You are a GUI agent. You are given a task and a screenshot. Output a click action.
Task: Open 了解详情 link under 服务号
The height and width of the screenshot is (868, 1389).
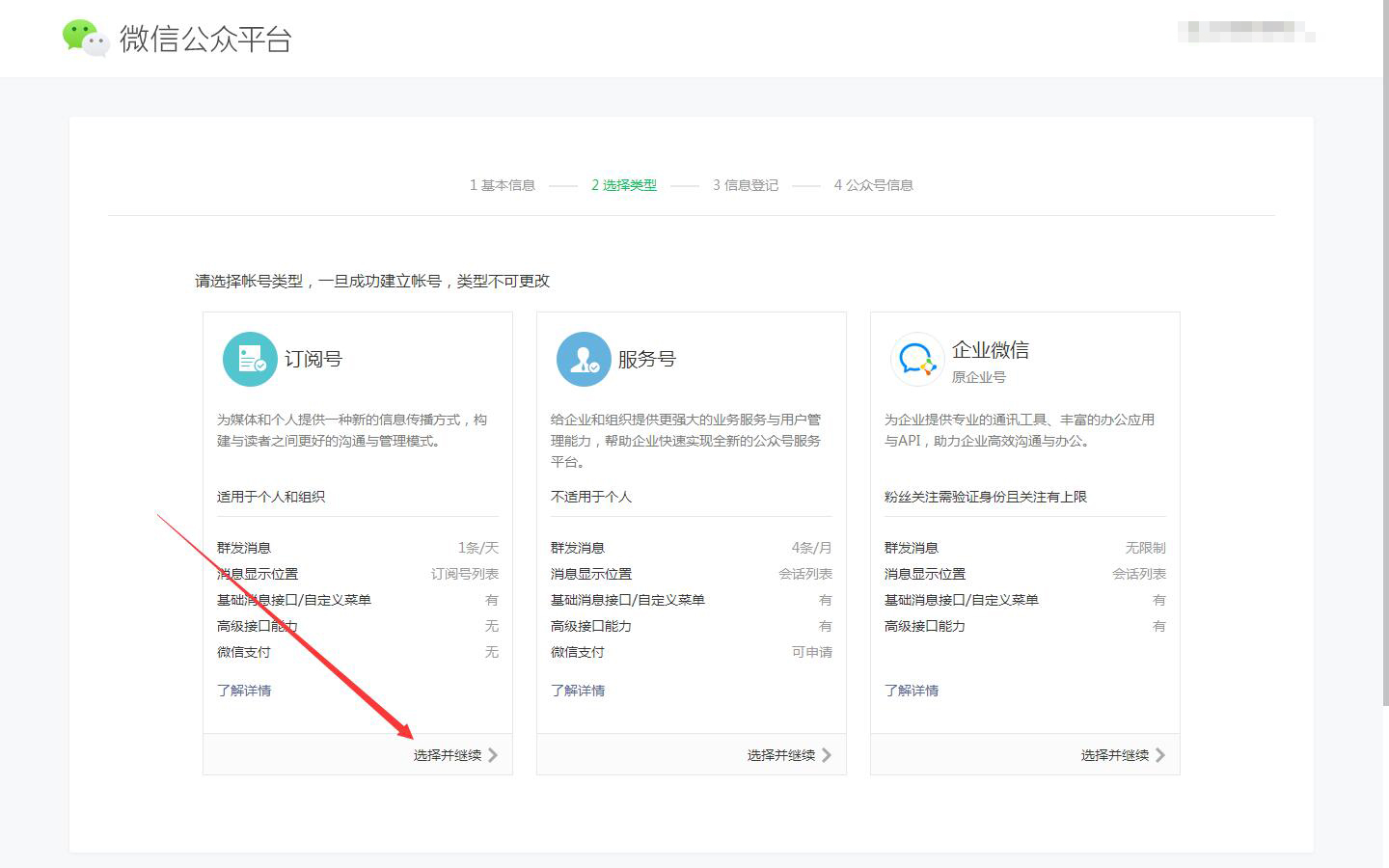click(578, 690)
